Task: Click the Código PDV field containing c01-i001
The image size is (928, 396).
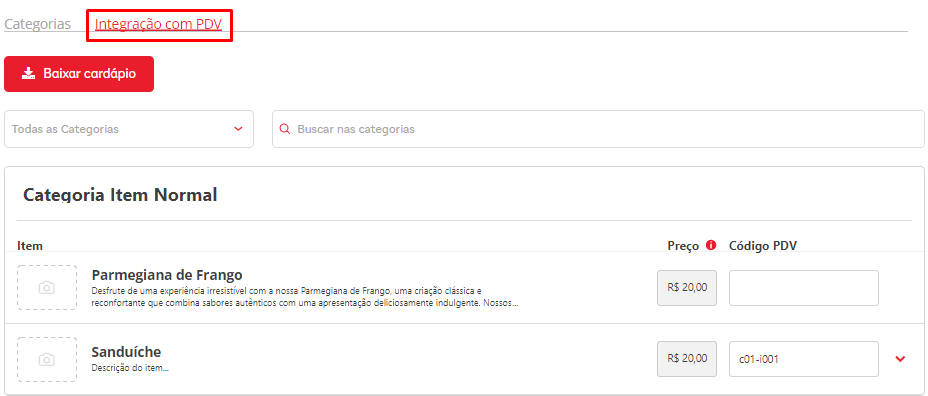Action: (x=804, y=359)
